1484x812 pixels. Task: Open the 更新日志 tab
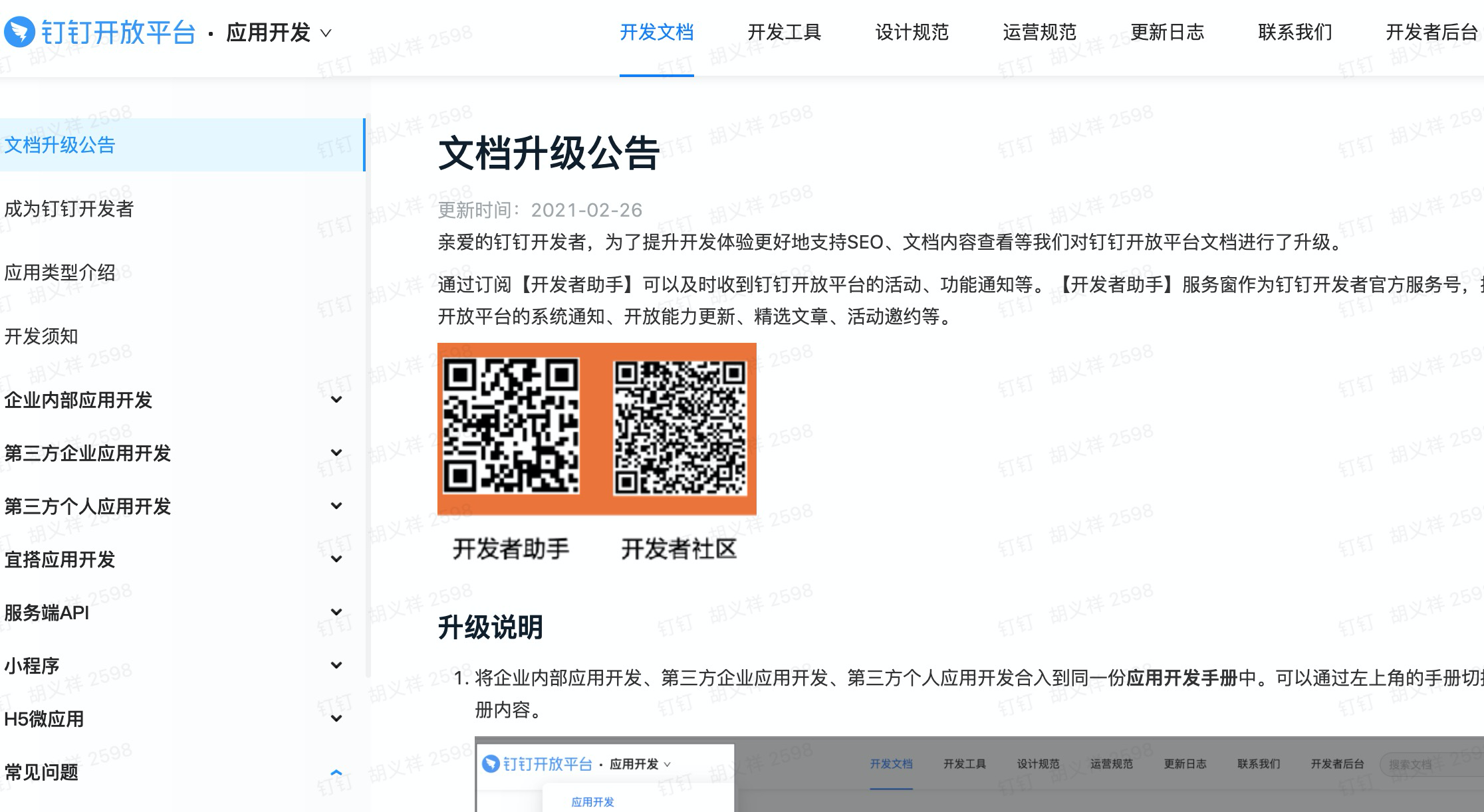pos(1167,32)
